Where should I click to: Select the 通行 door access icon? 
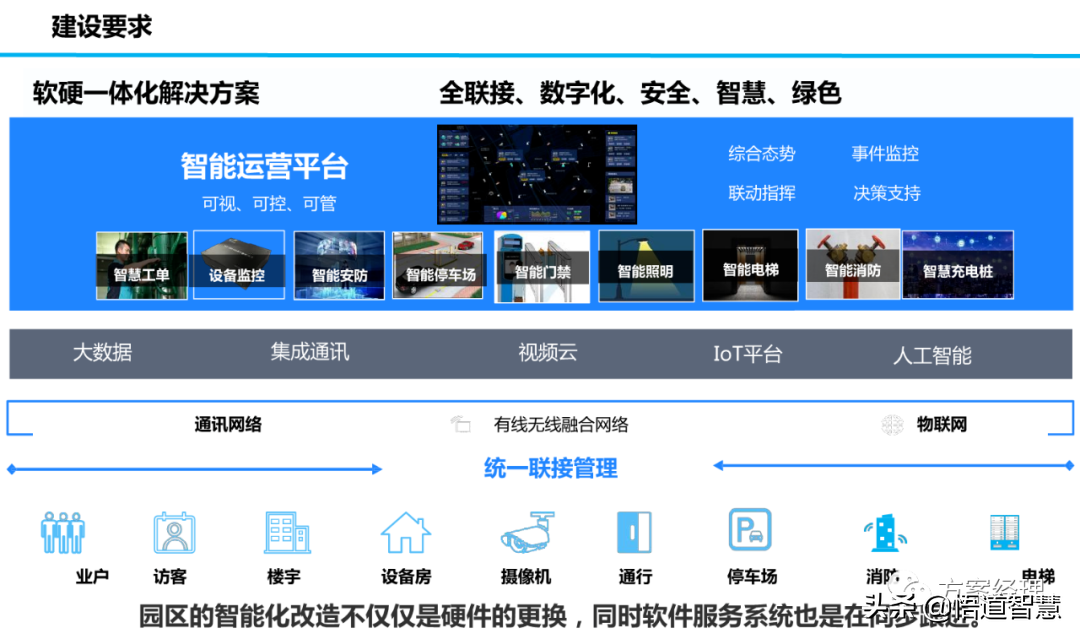[x=634, y=532]
